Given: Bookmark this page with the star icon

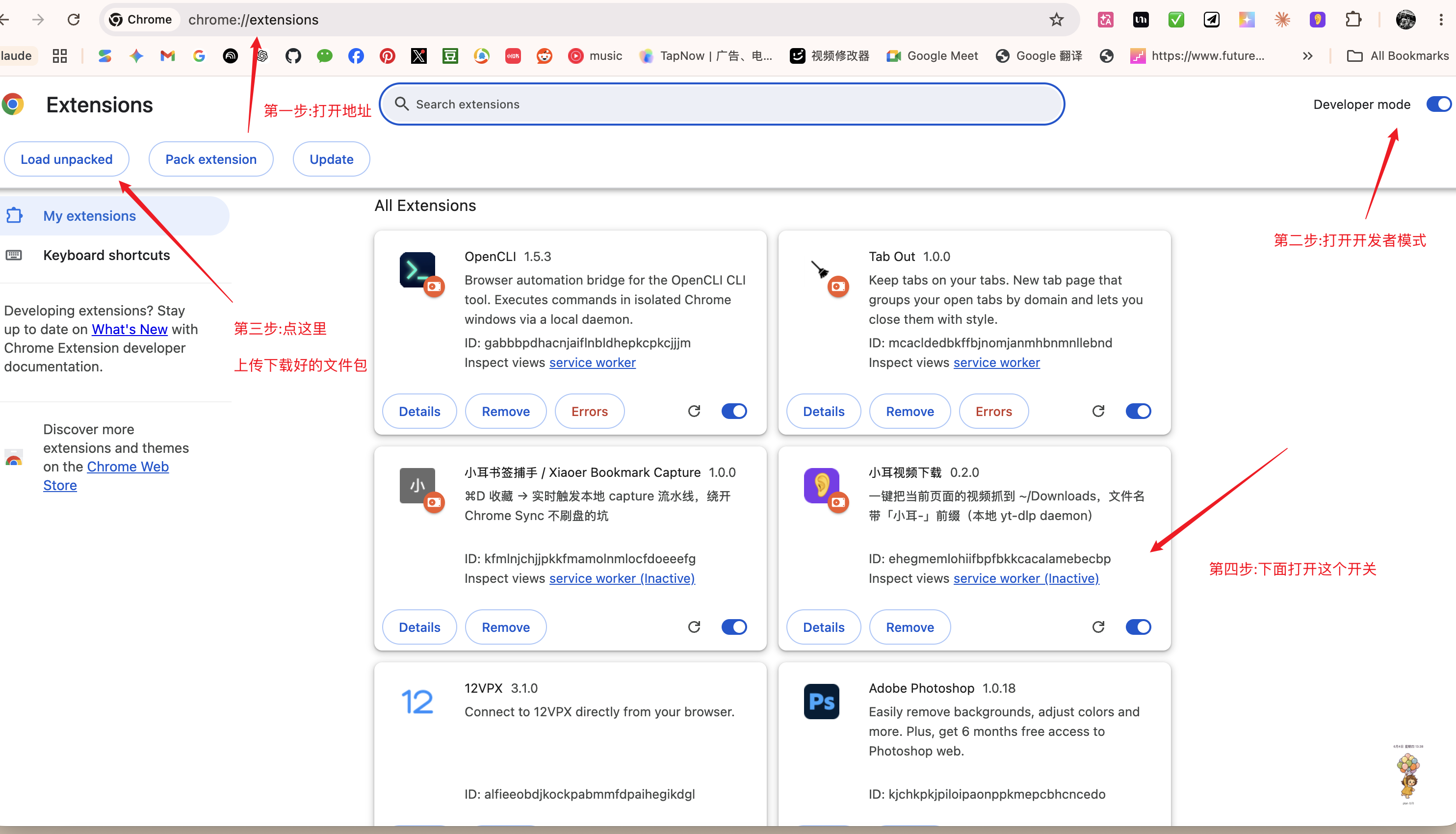Looking at the screenshot, I should pos(1056,20).
